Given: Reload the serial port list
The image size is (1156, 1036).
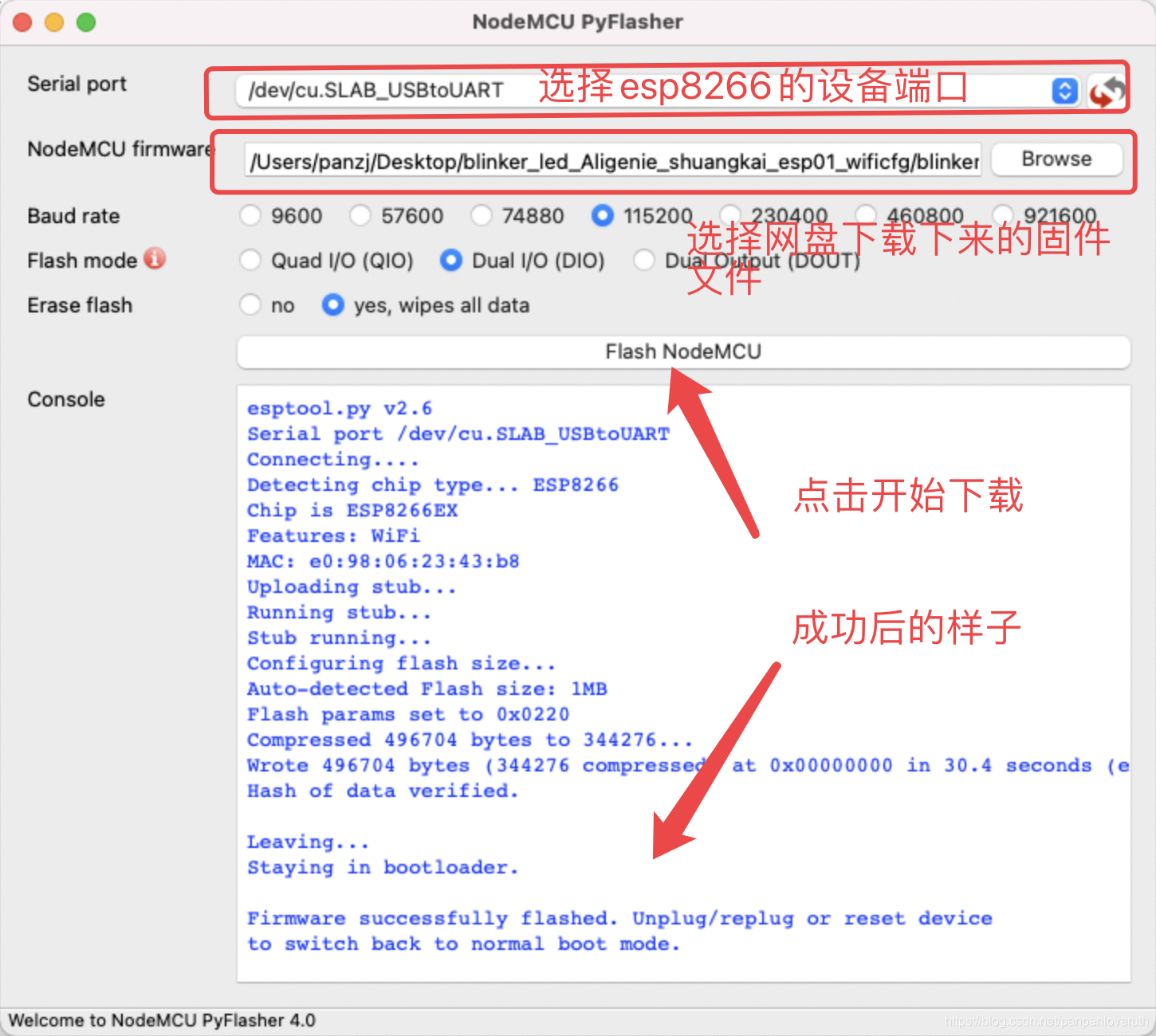Looking at the screenshot, I should pyautogui.click(x=1107, y=92).
